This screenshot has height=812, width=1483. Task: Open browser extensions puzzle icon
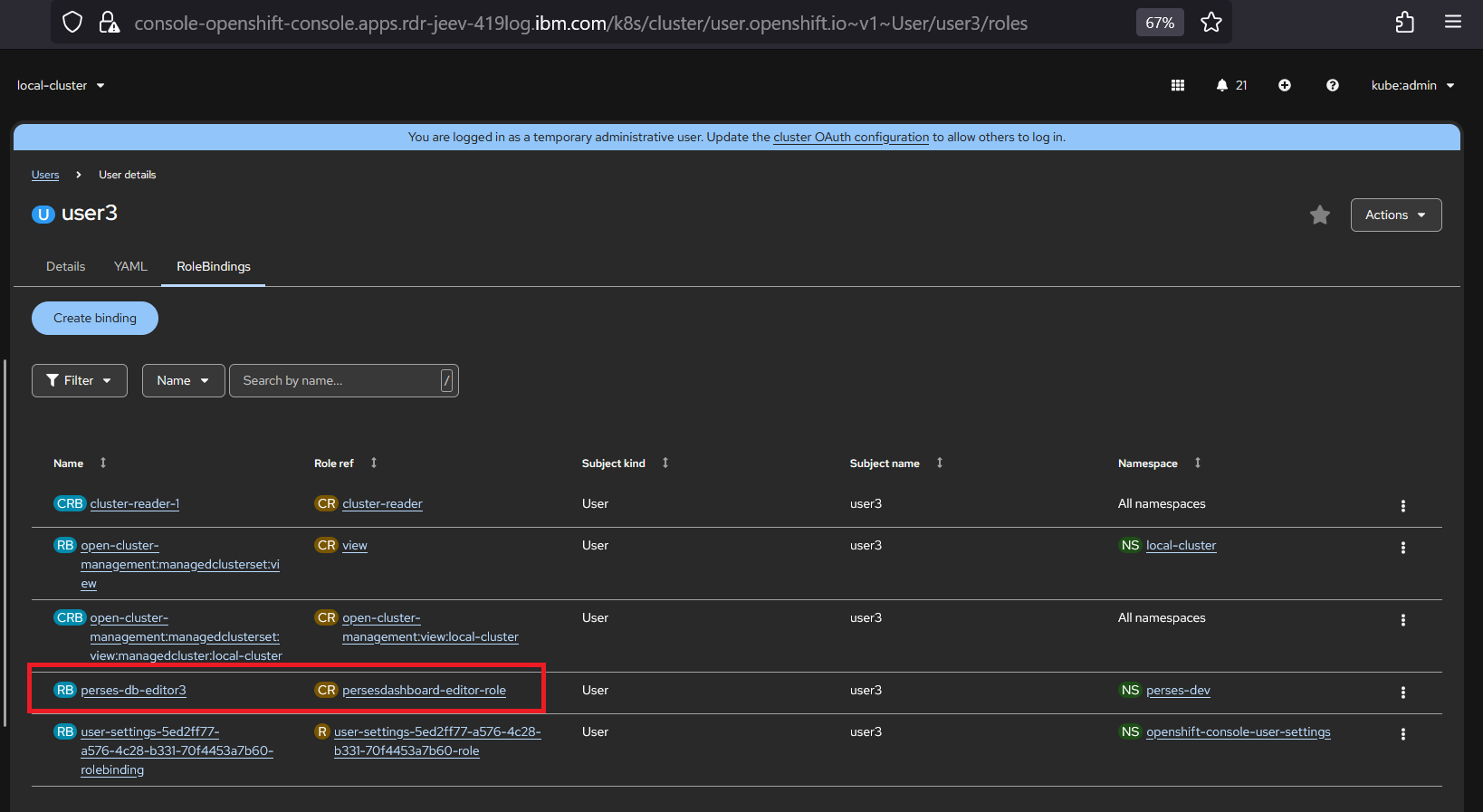tap(1404, 23)
